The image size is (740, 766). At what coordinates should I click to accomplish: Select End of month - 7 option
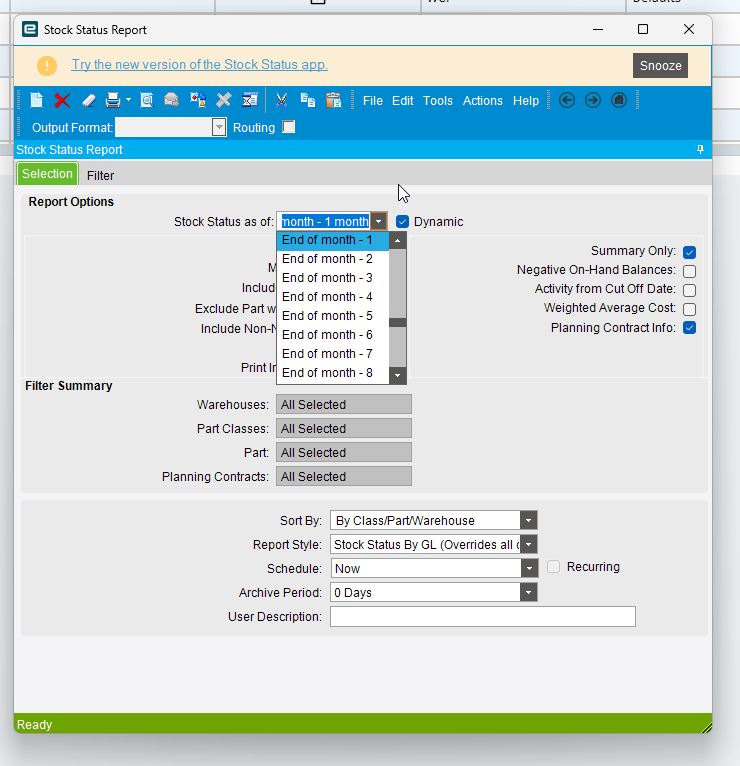coord(333,354)
